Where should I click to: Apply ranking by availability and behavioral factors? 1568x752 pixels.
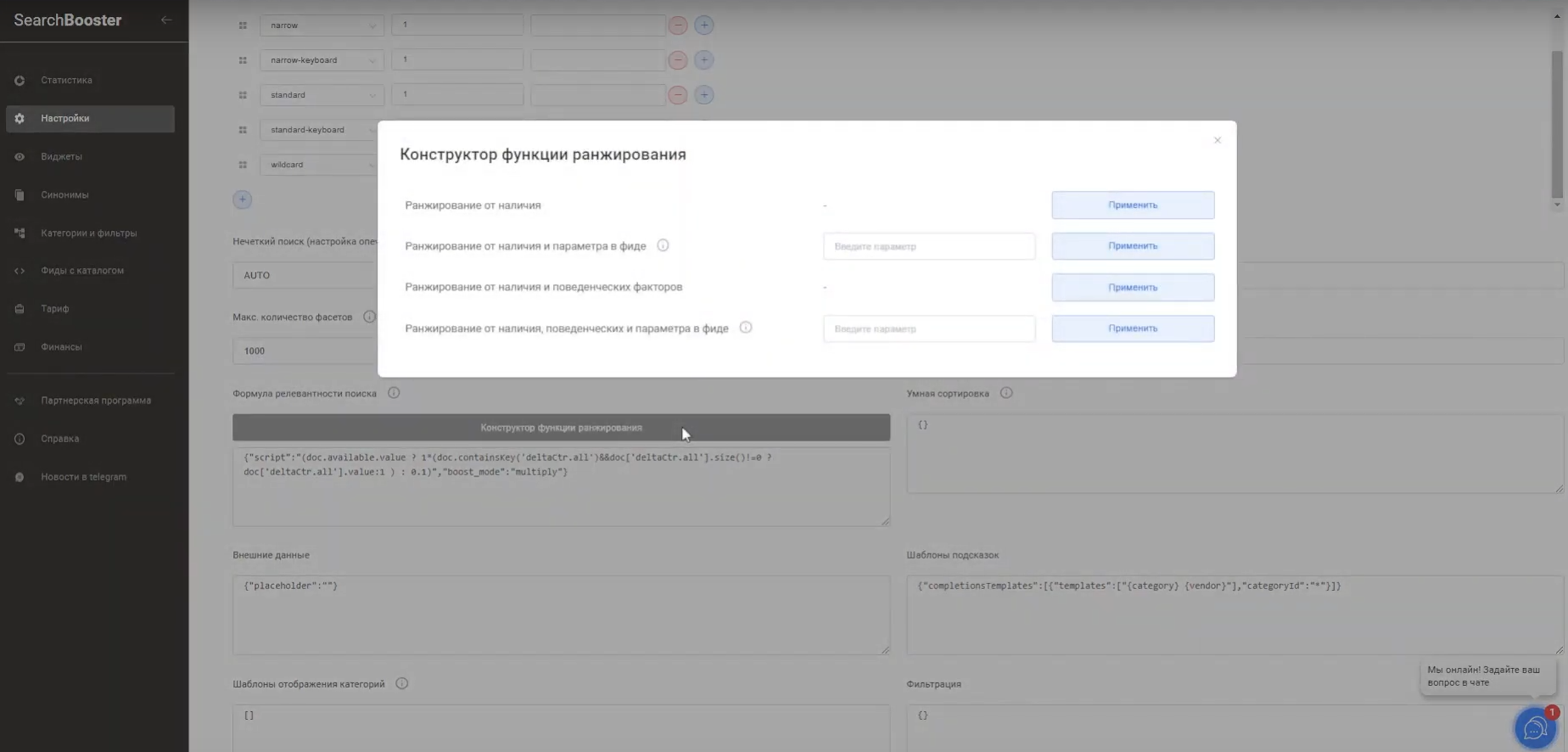tap(1132, 287)
